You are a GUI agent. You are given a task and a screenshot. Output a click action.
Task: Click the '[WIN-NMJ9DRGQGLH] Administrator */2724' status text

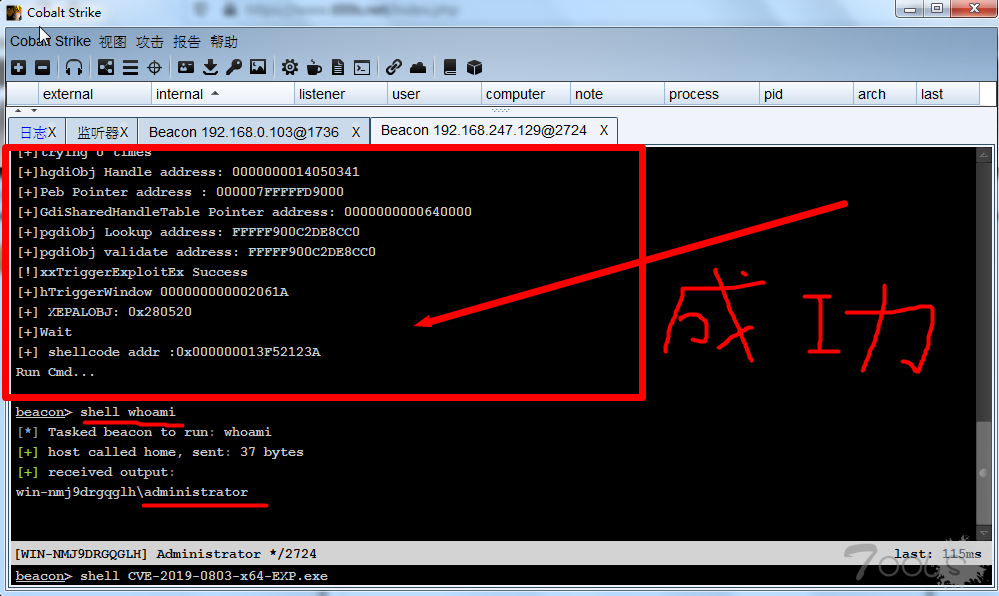(166, 553)
